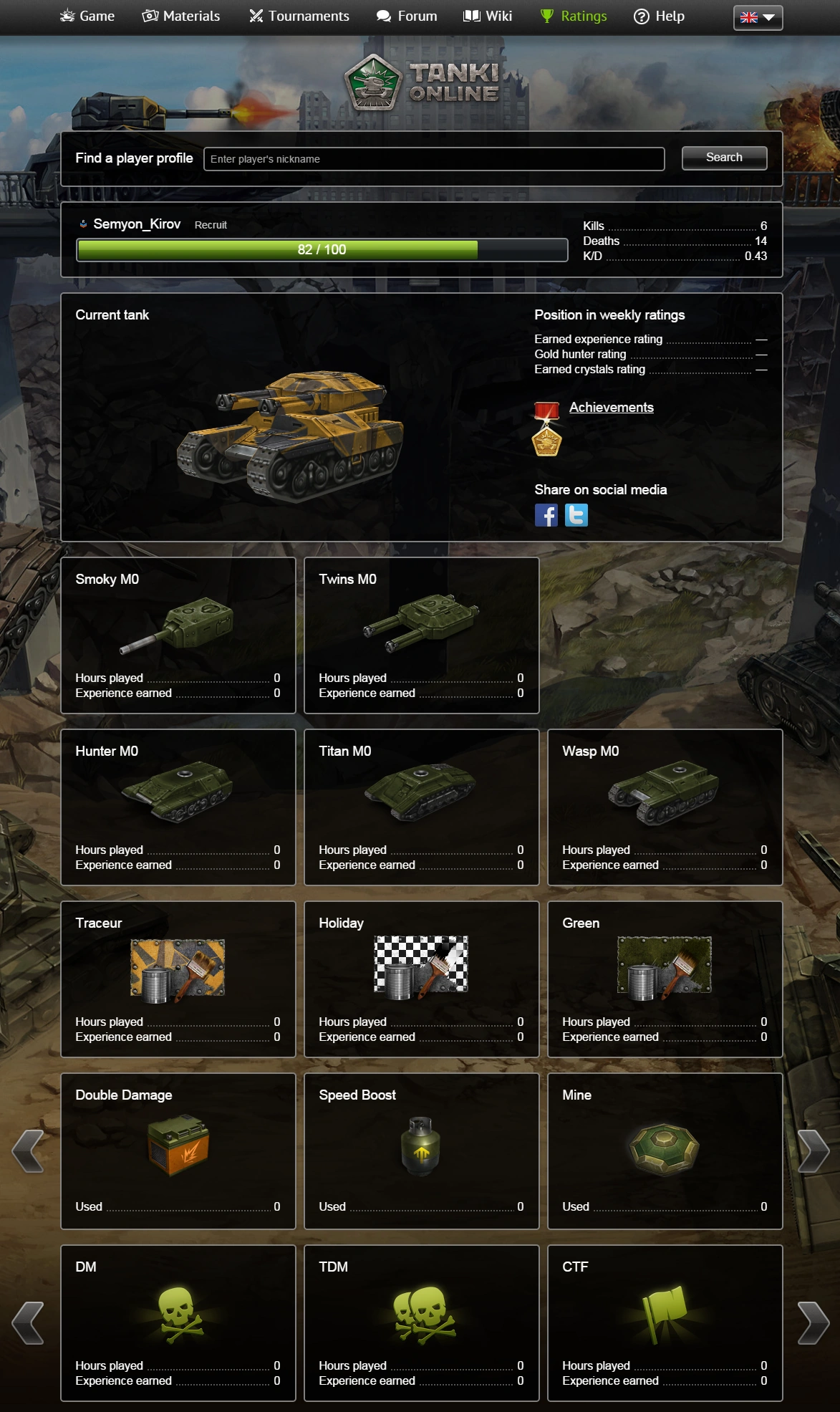Open the language flag dropdown
The image size is (840, 1412).
click(758, 17)
